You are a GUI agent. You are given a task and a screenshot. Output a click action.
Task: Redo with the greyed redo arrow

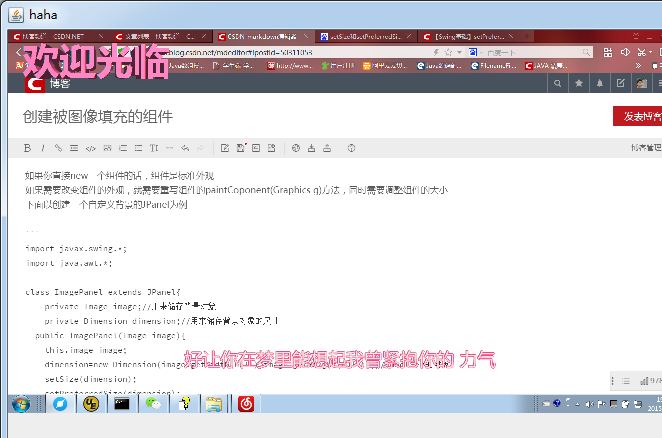201,148
